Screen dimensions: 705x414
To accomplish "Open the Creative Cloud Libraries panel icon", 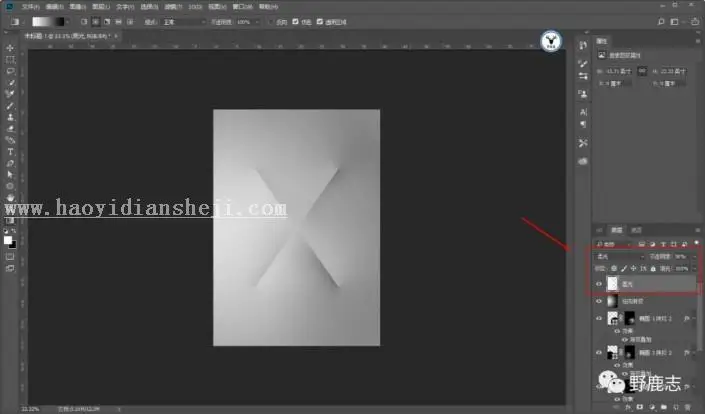I will click(583, 161).
